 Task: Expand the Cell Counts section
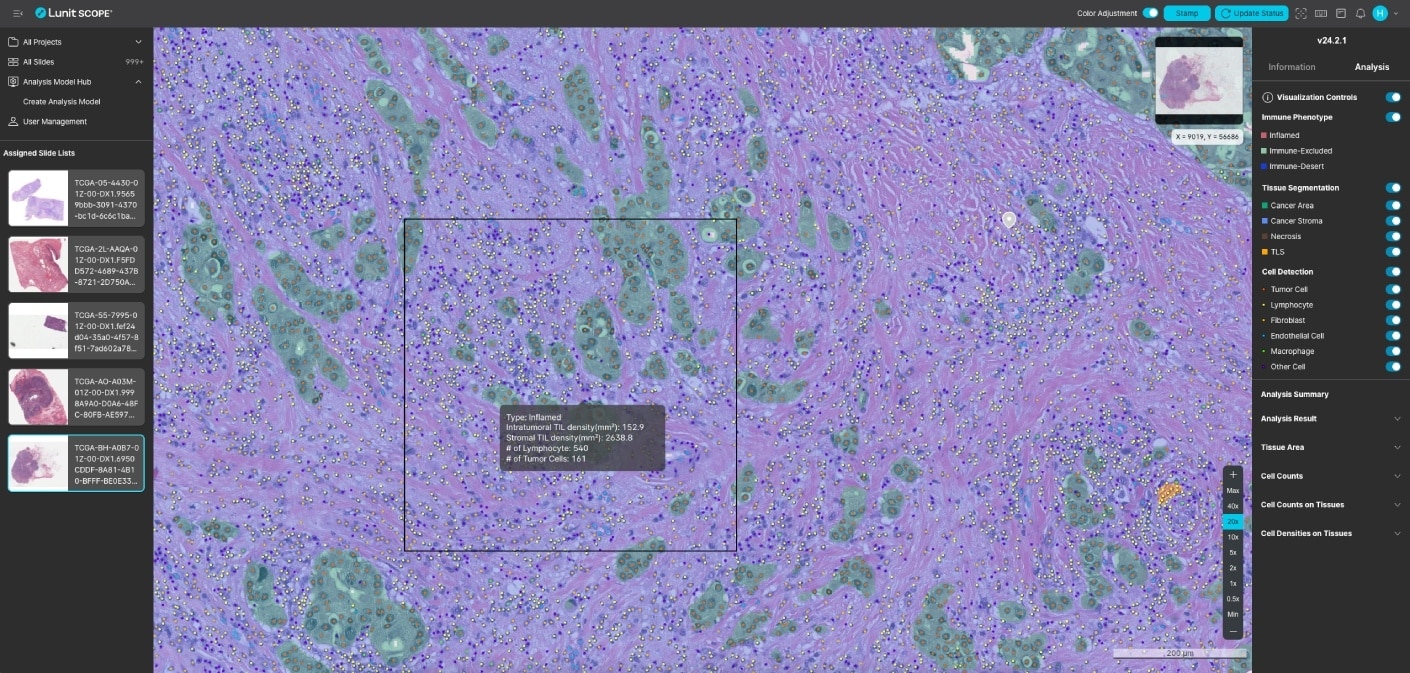point(1331,476)
